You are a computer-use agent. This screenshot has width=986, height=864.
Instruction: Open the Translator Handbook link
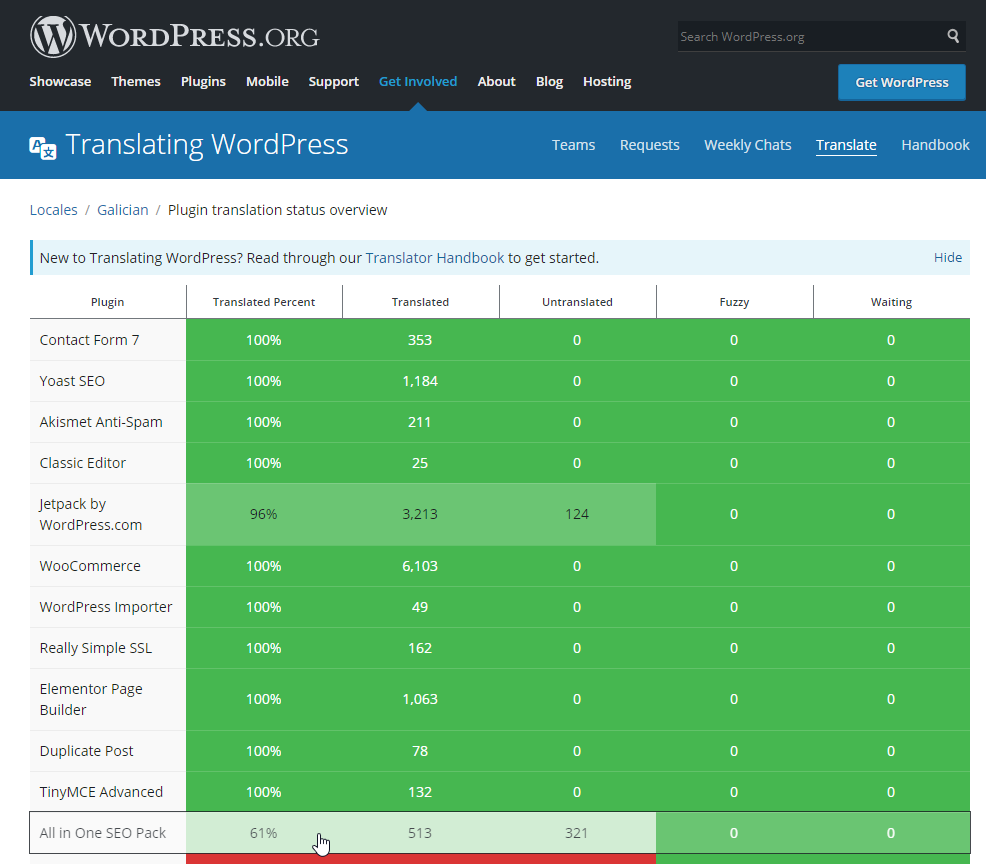[x=435, y=258]
